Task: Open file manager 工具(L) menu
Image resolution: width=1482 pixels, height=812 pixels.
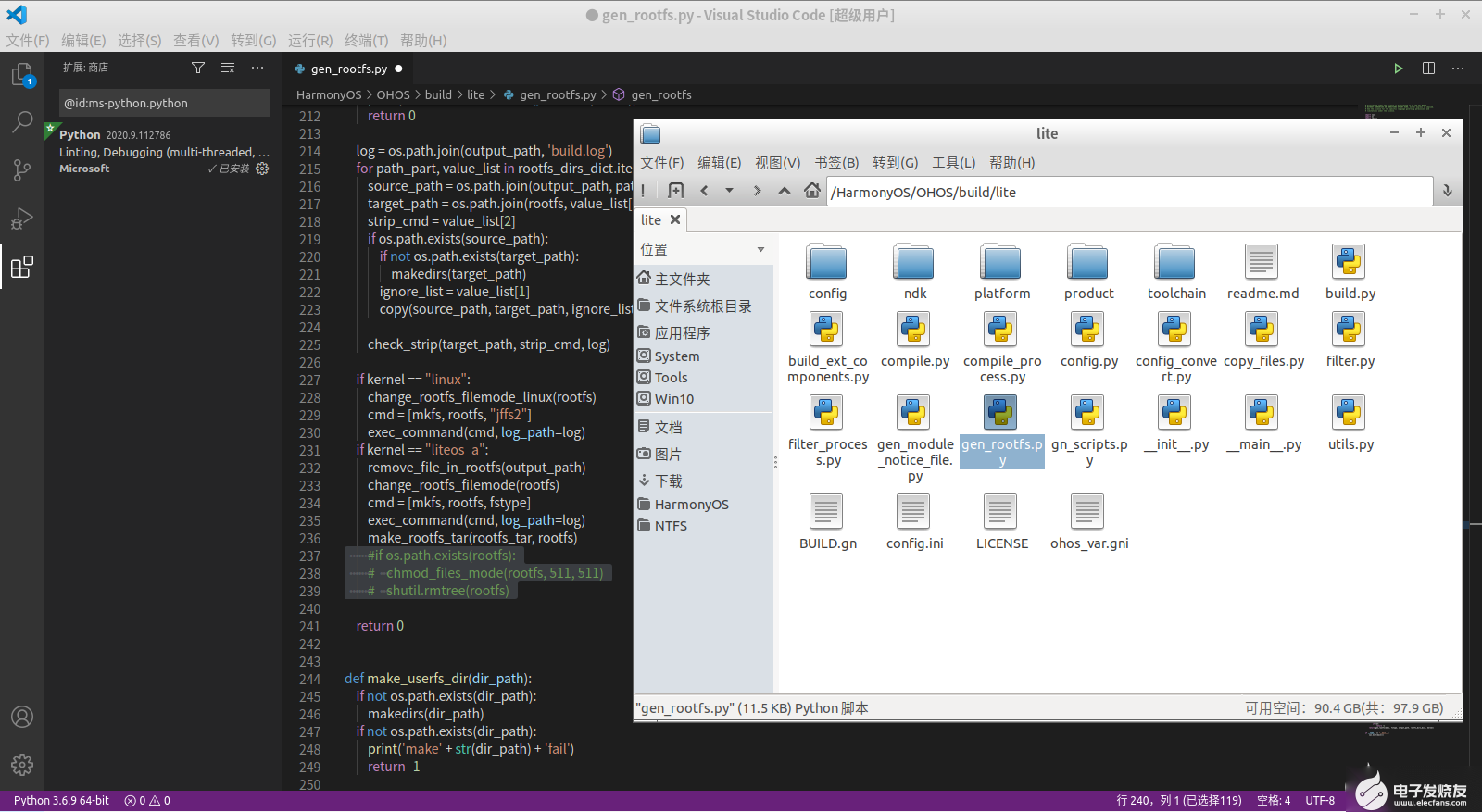Action: (x=953, y=163)
